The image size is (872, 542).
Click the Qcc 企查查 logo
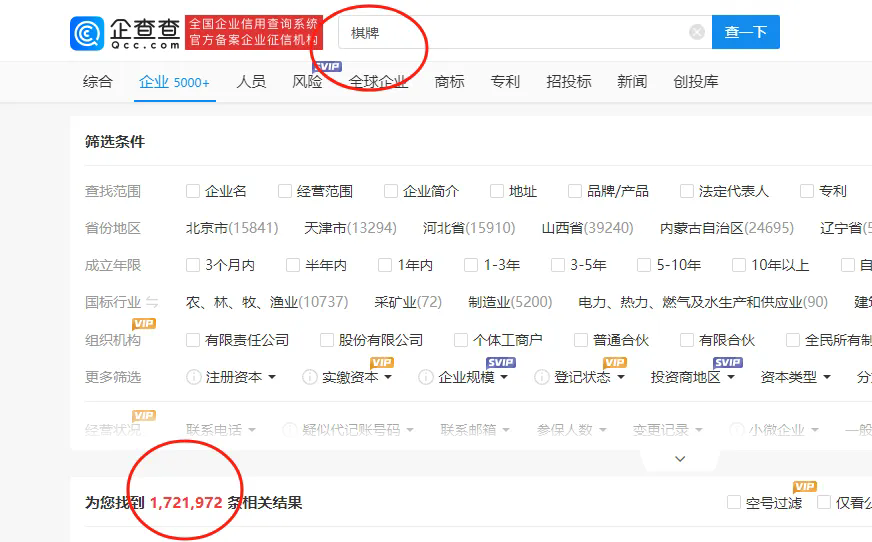click(125, 32)
